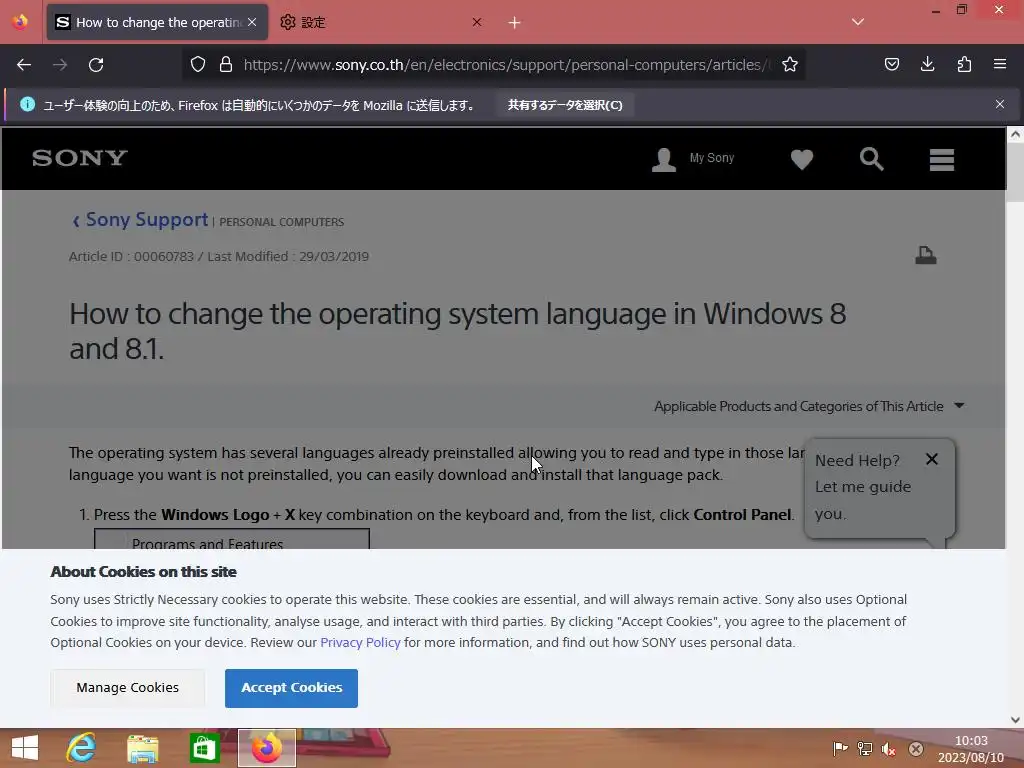Click Accept Cookies button

point(291,688)
